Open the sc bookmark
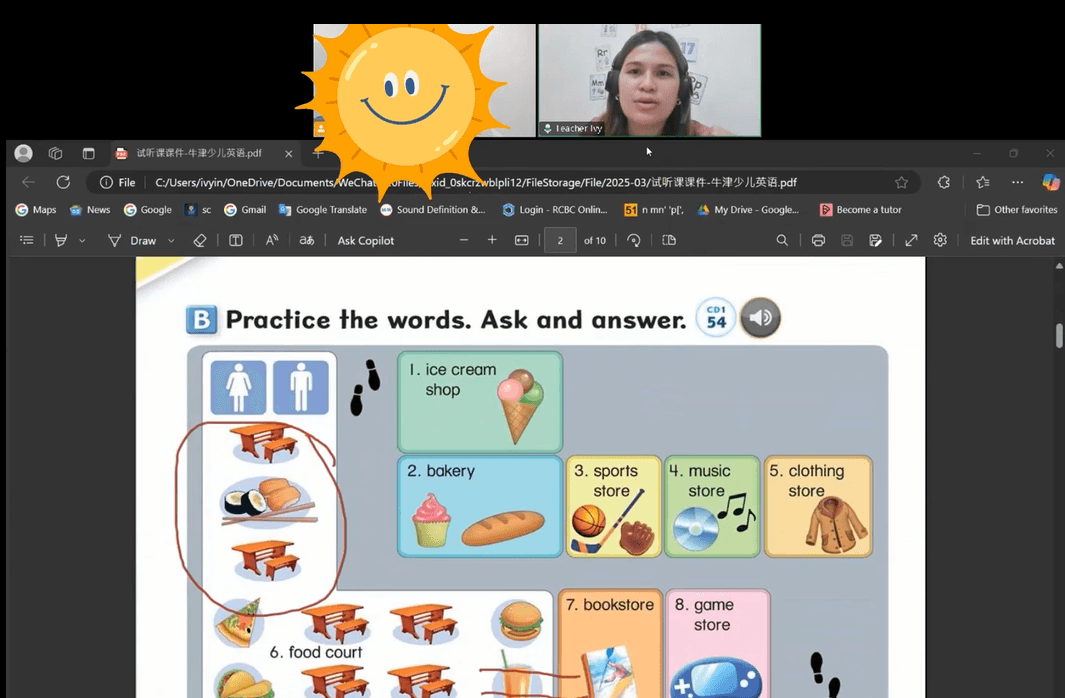The width and height of the screenshot is (1065, 698). [x=198, y=210]
